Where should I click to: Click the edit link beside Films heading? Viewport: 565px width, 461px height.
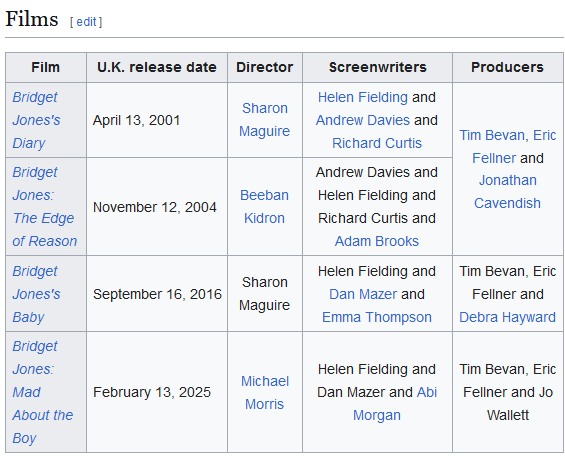(86, 22)
